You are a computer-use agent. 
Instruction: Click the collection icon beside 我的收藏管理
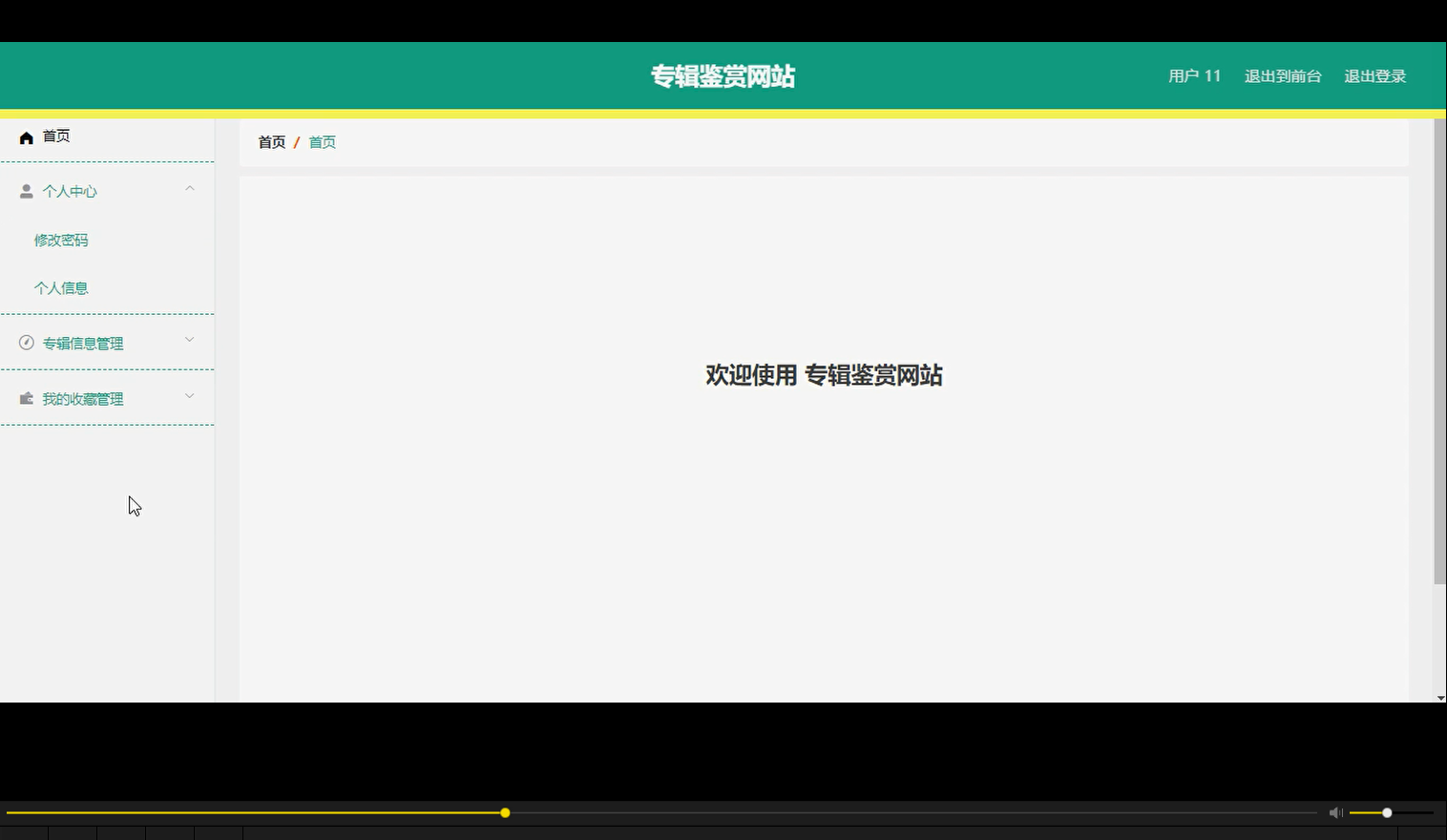[x=26, y=398]
